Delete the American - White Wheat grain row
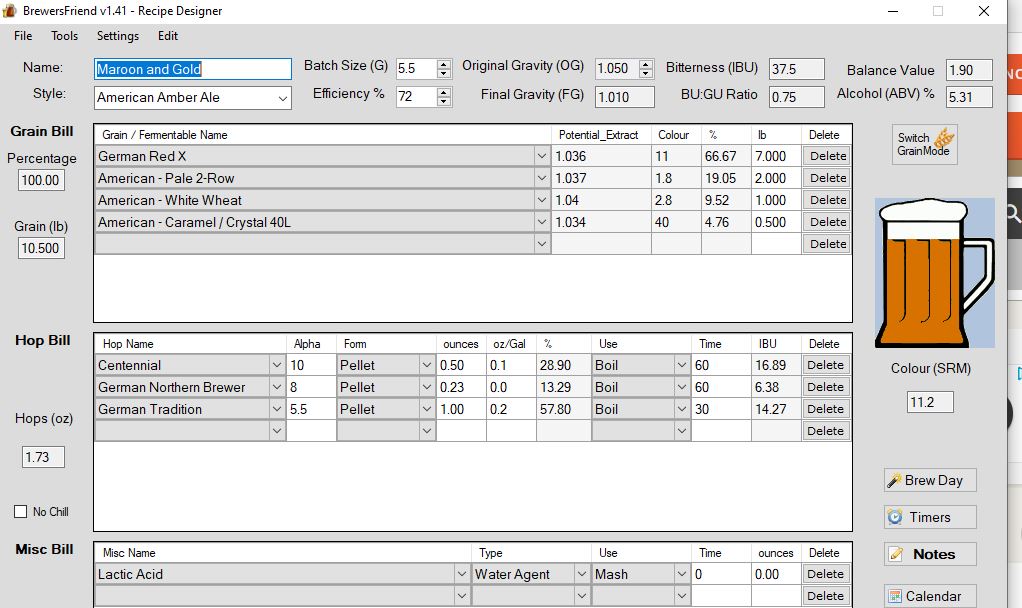1022x608 pixels. [827, 200]
